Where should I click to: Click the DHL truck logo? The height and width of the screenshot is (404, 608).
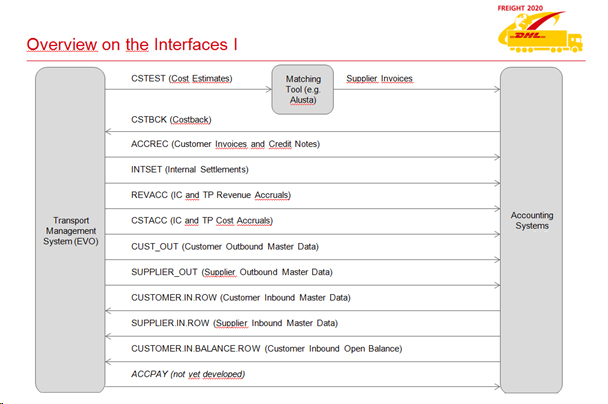point(540,32)
